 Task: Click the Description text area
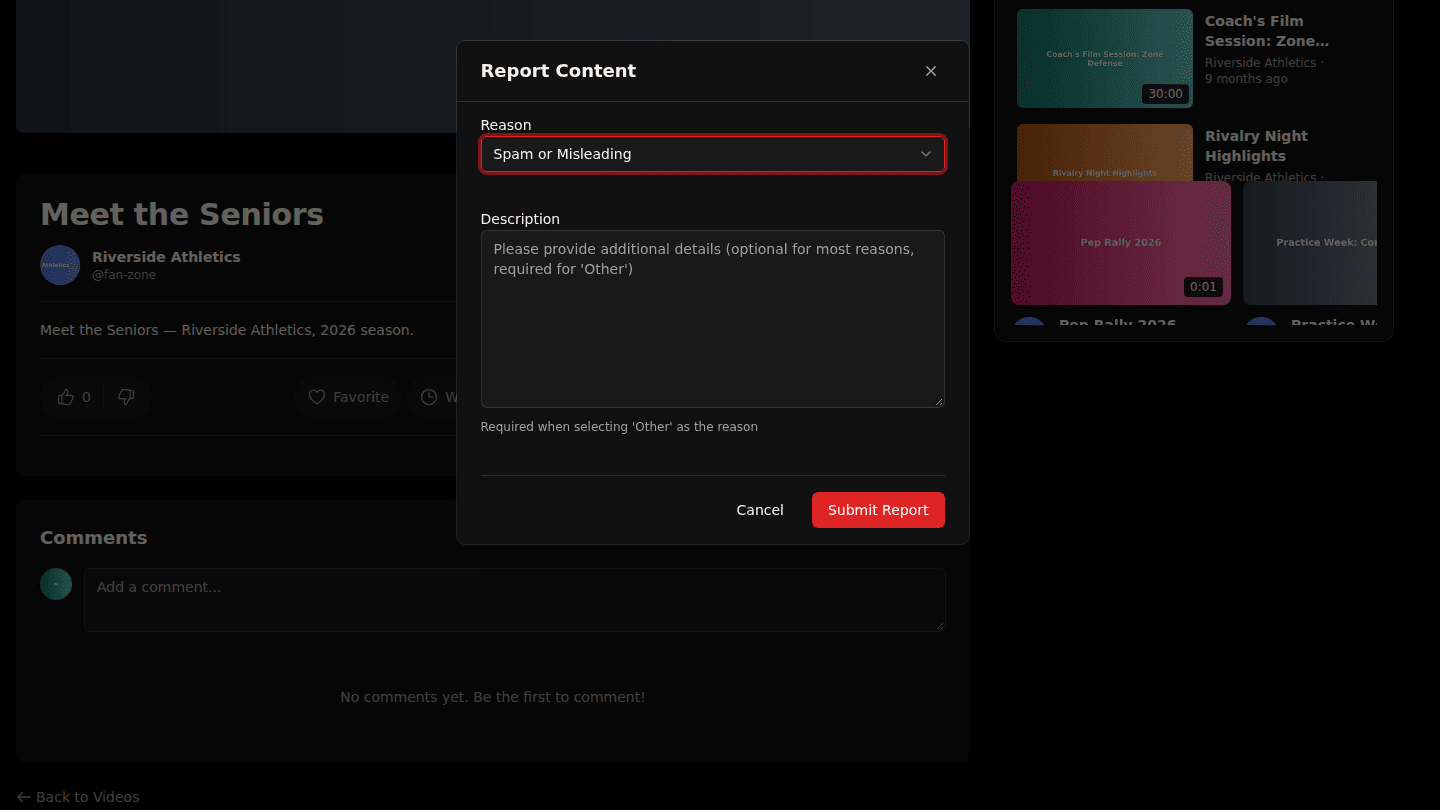713,319
